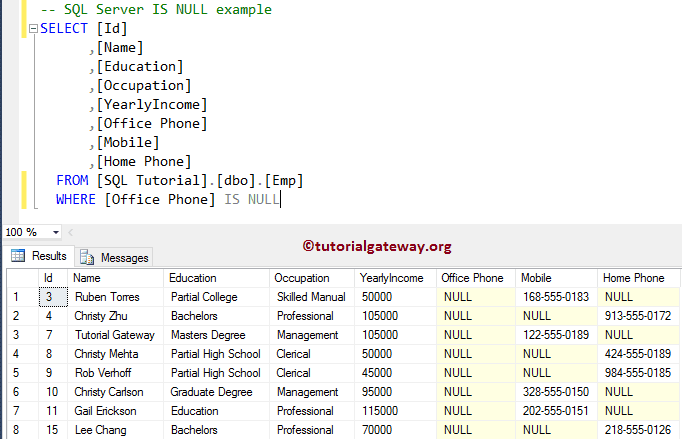The image size is (682, 439).
Task: Click the Messages tab icon
Action: tap(87, 257)
